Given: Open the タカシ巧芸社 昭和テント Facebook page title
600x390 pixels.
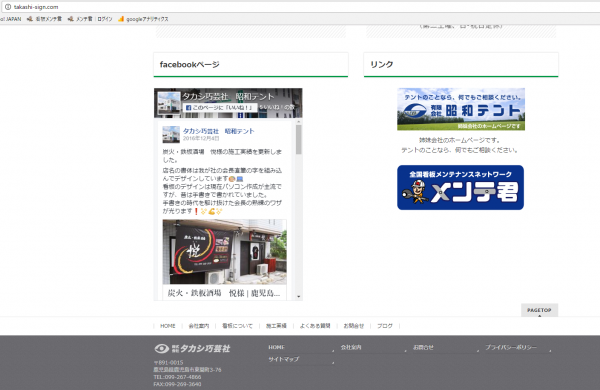Looking at the screenshot, I should pos(228,96).
